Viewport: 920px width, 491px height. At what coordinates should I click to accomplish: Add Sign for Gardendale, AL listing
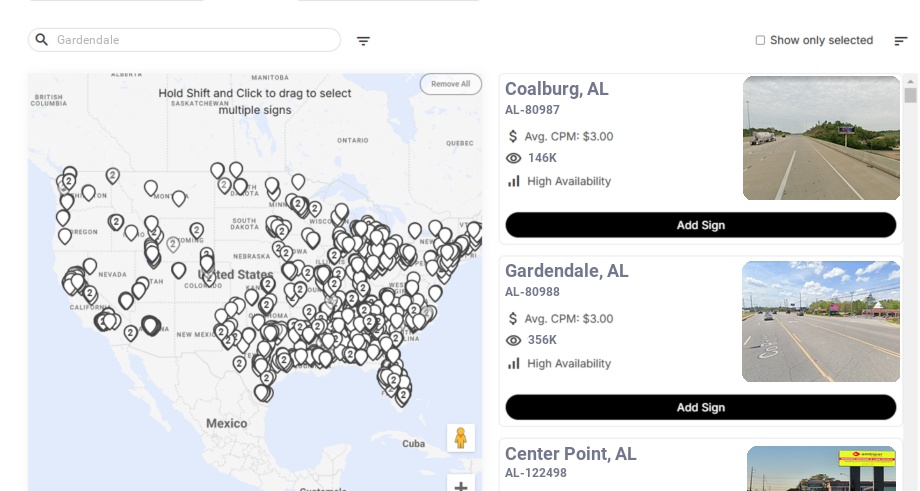(700, 407)
